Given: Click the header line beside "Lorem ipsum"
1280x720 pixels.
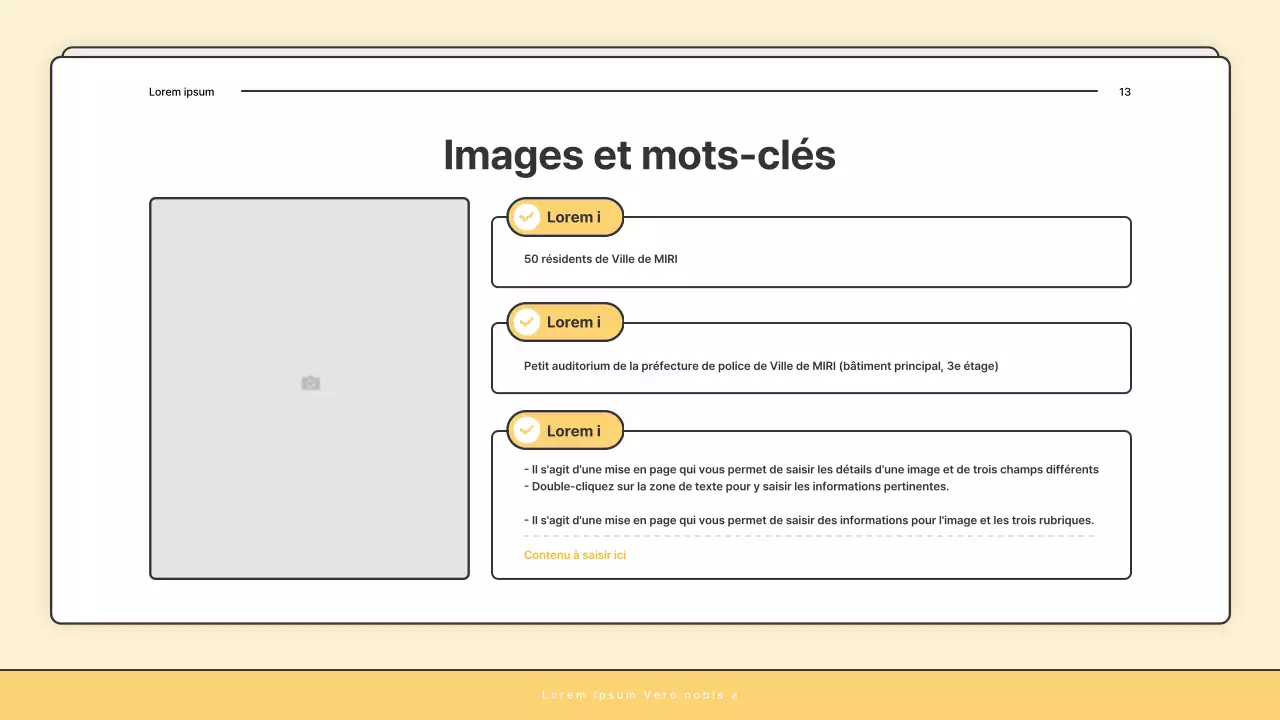Looking at the screenshot, I should pyautogui.click(x=668, y=91).
